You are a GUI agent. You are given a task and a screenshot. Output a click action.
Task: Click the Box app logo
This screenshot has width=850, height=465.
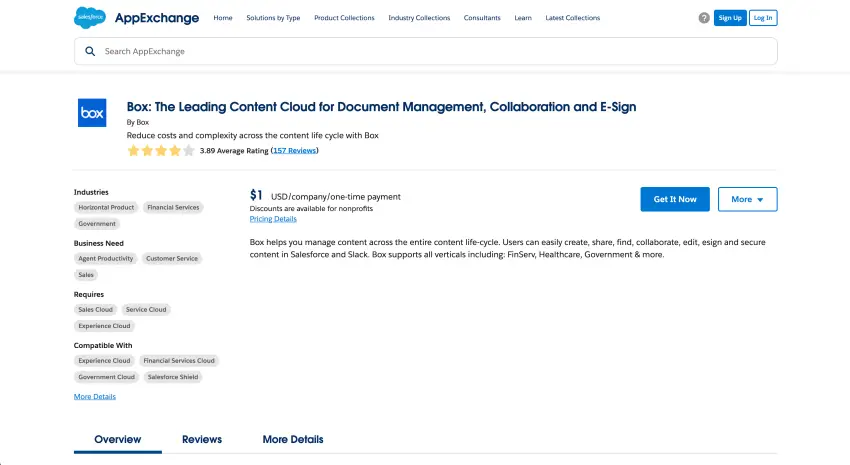click(x=92, y=112)
